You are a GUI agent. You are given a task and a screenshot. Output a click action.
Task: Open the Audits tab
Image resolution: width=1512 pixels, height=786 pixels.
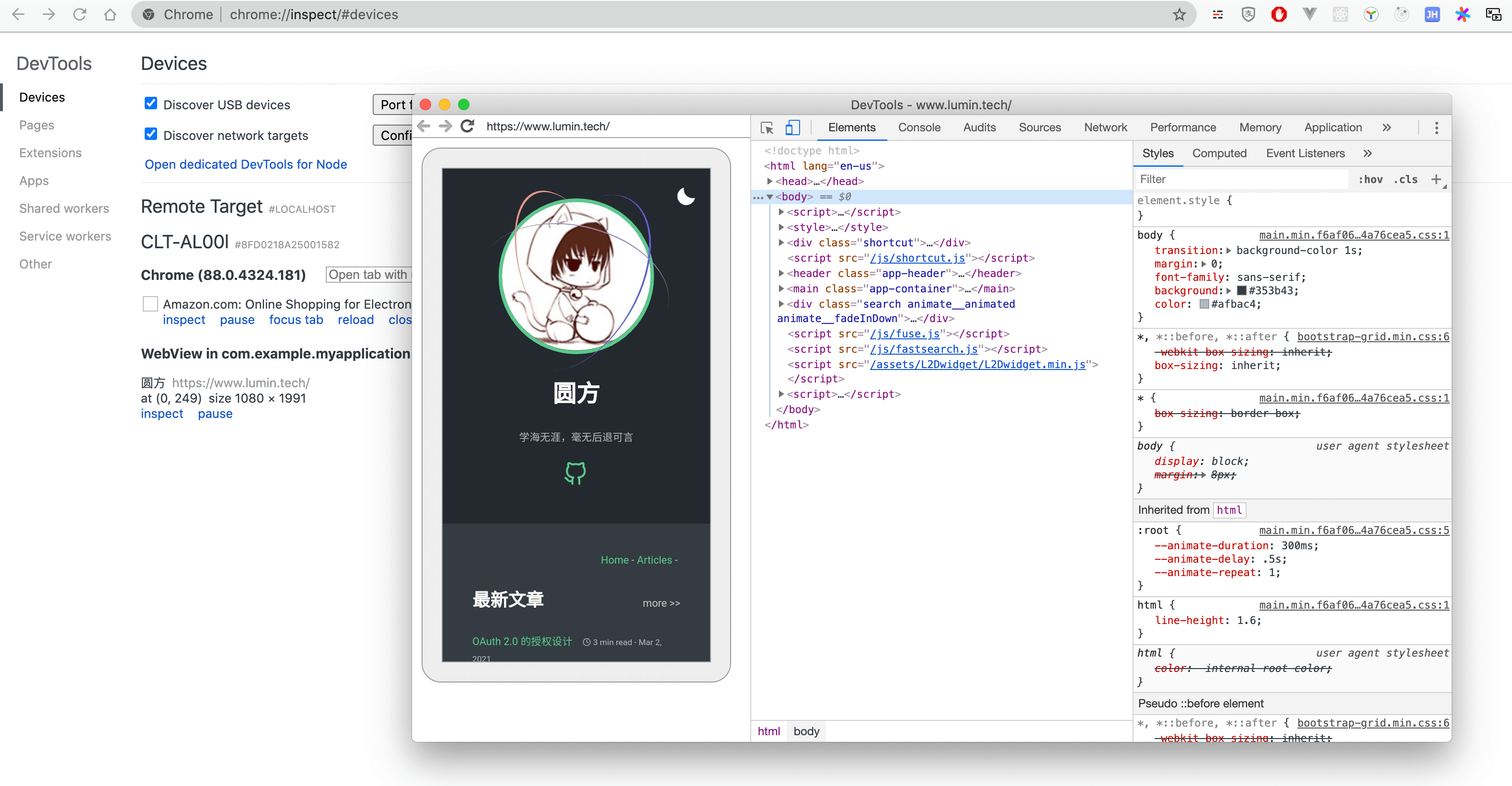pos(979,127)
